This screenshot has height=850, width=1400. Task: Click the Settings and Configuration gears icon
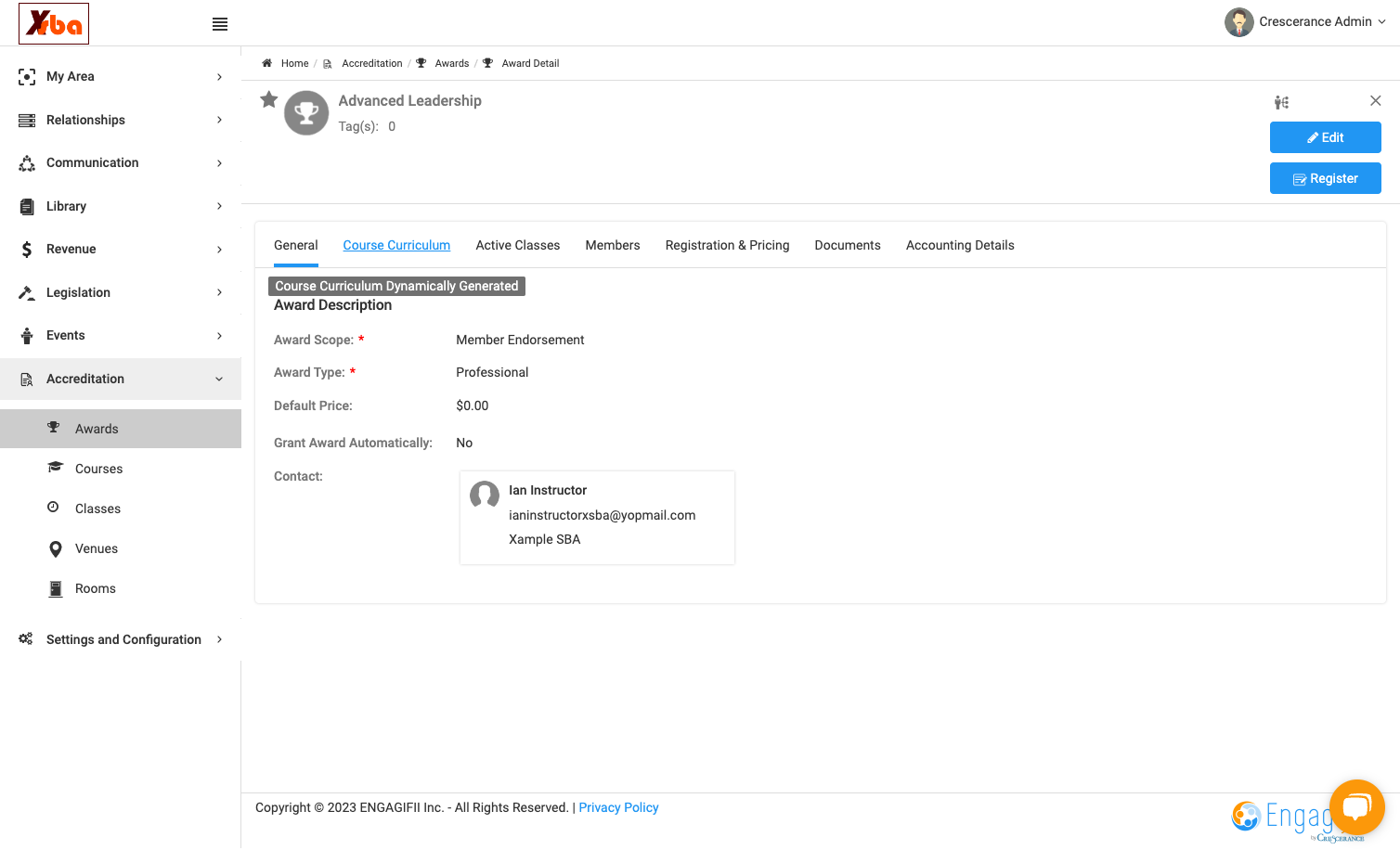[26, 639]
